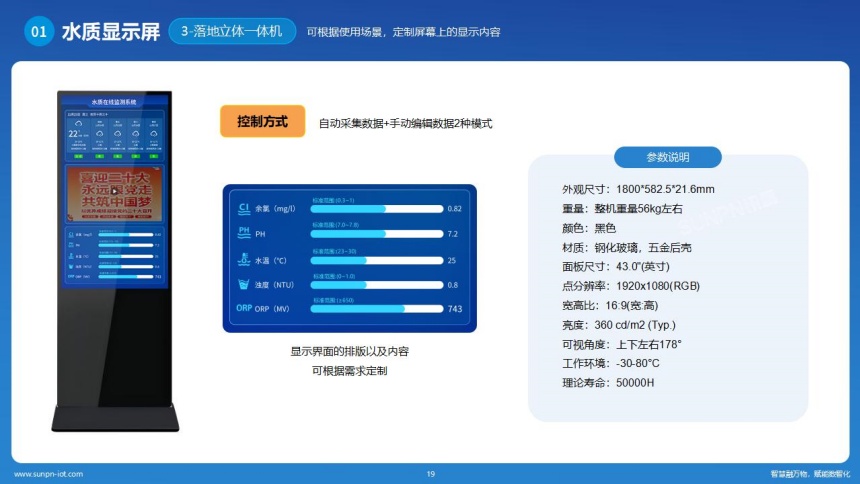Click the 水质显示屏 title

pyautogui.click(x=111, y=32)
